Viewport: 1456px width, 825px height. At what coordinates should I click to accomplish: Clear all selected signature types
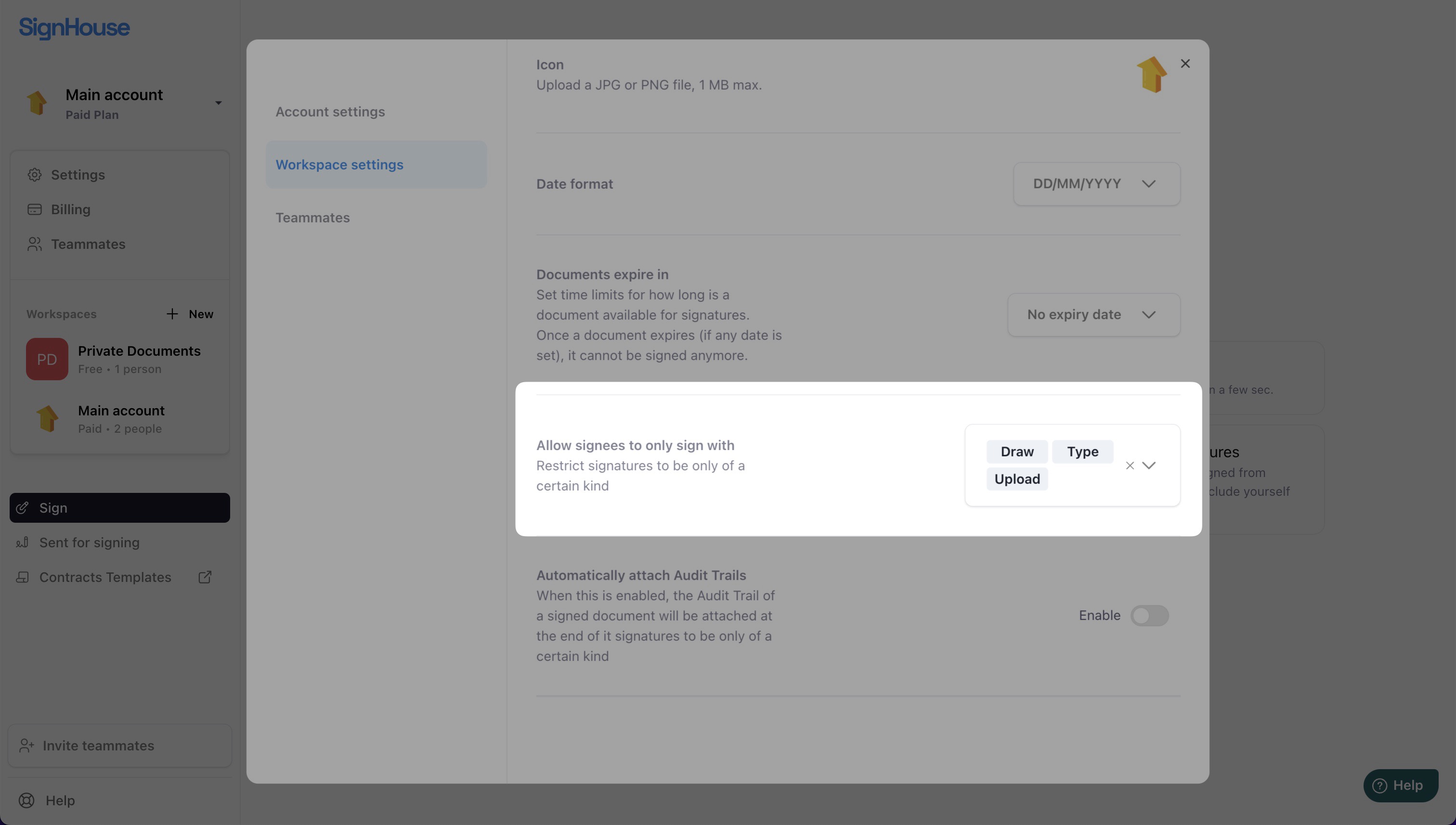1130,465
